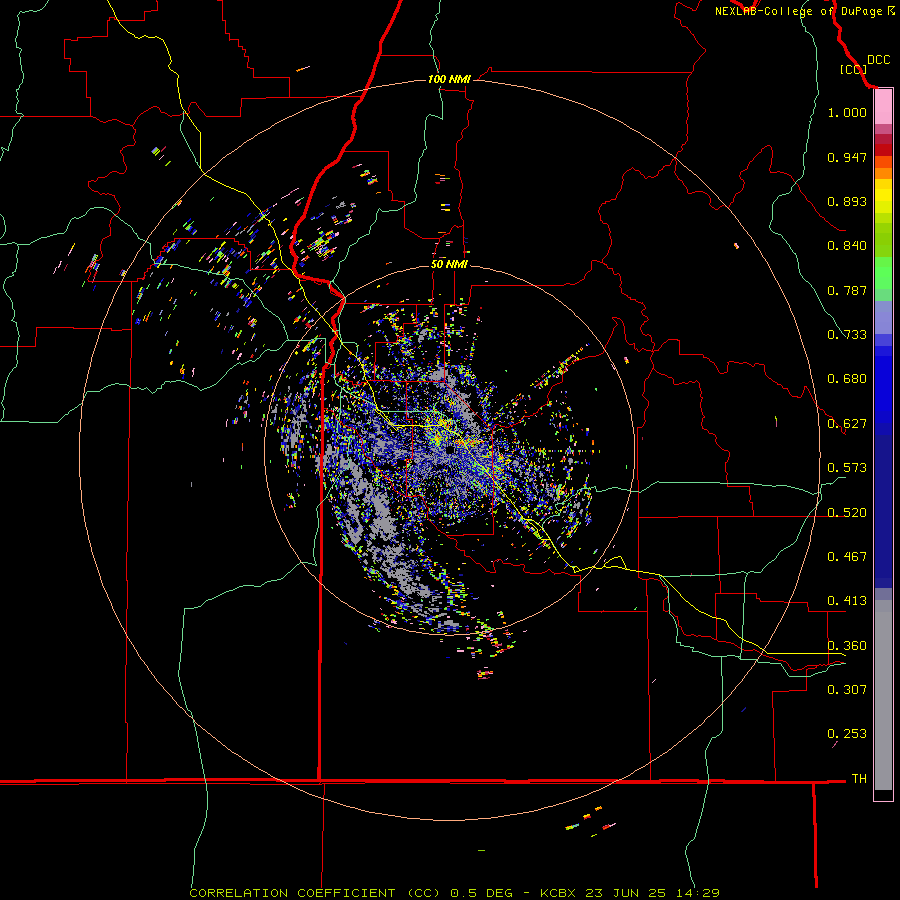Select the gray segment near 0.307

click(x=883, y=695)
